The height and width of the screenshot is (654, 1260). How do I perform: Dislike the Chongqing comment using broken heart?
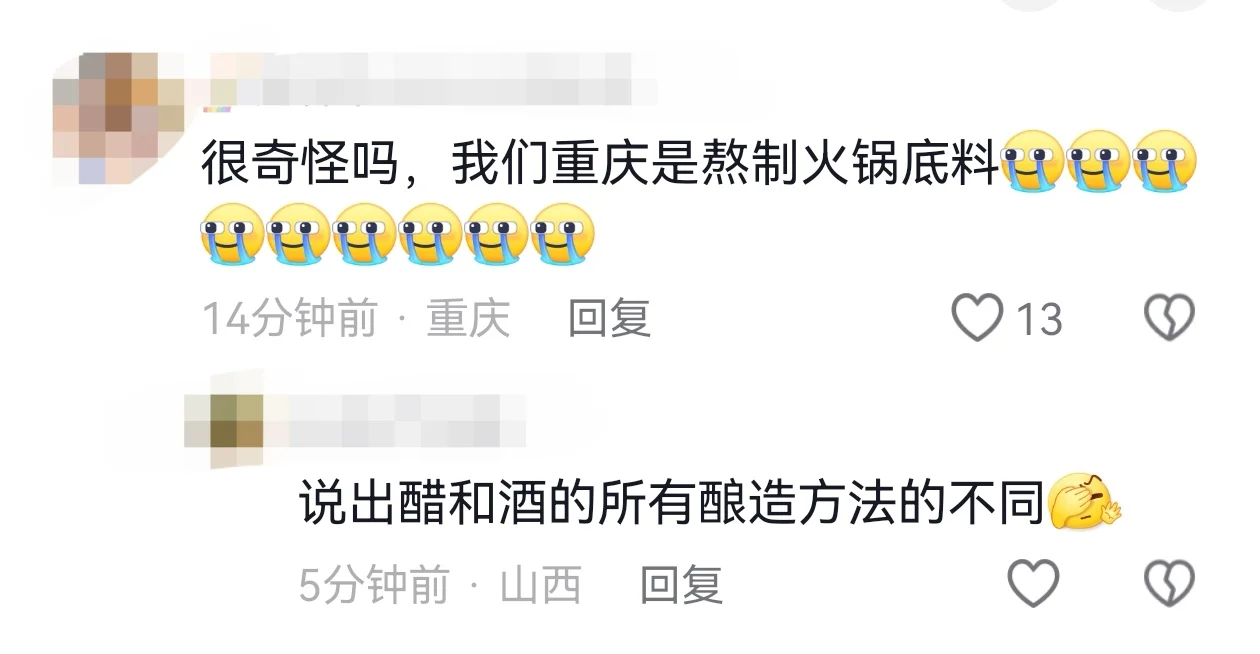coord(1169,319)
